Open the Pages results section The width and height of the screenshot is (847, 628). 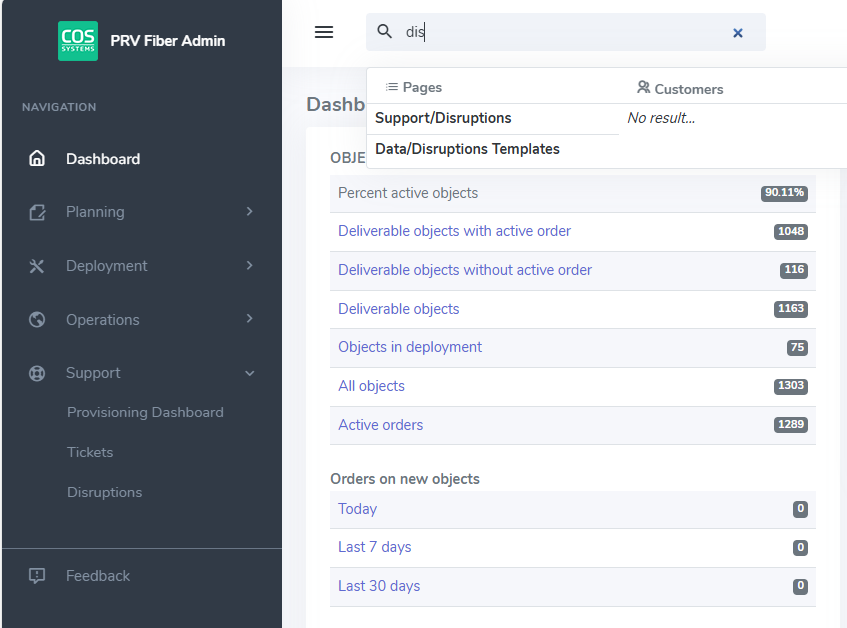pyautogui.click(x=413, y=88)
